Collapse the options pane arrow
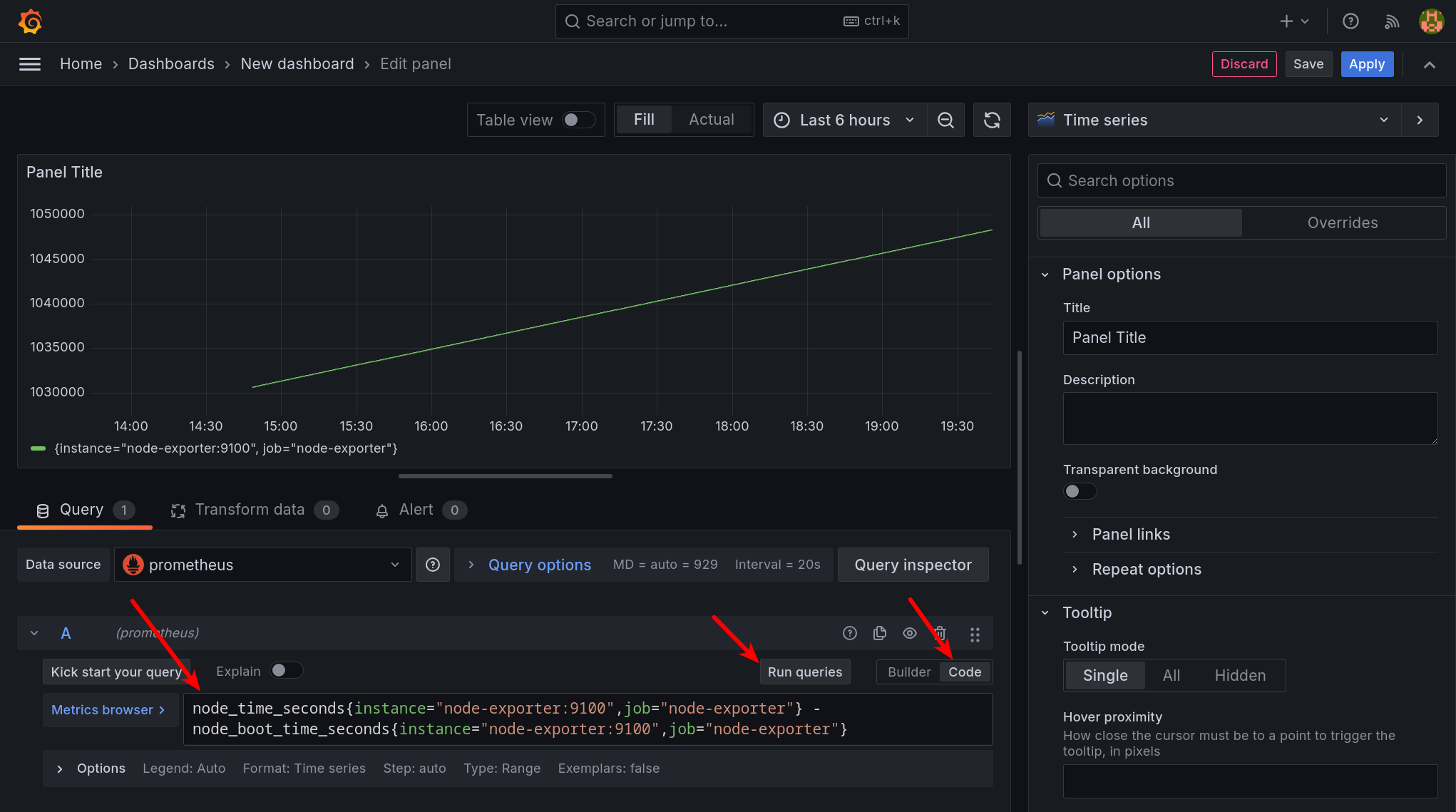Image resolution: width=1456 pixels, height=812 pixels. pos(1420,120)
